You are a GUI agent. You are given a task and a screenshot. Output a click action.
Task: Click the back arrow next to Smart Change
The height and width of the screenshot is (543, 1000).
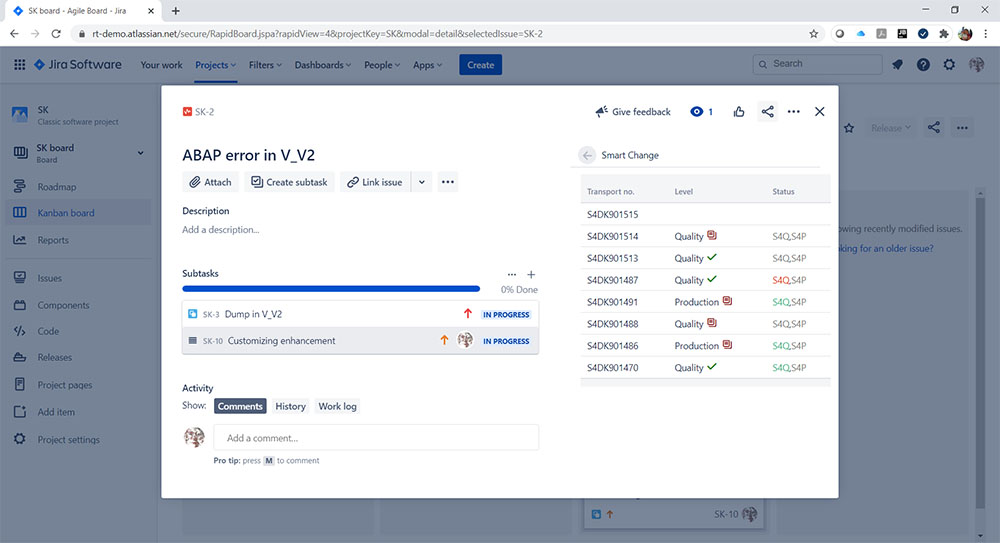(587, 155)
